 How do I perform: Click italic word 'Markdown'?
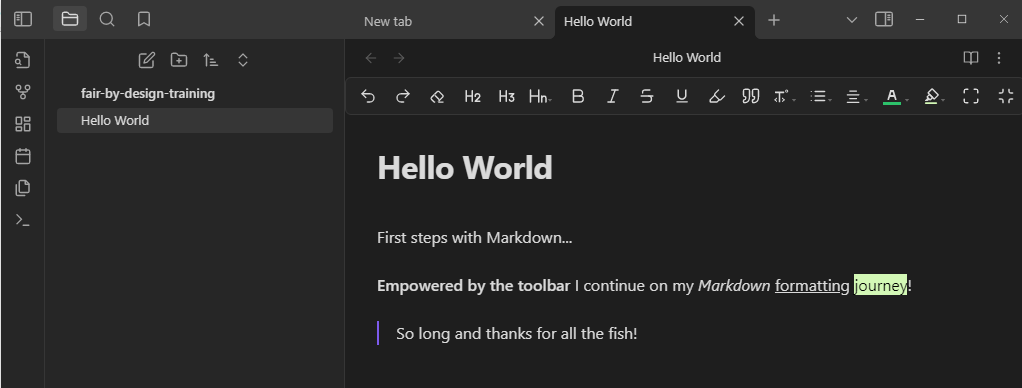pos(734,286)
